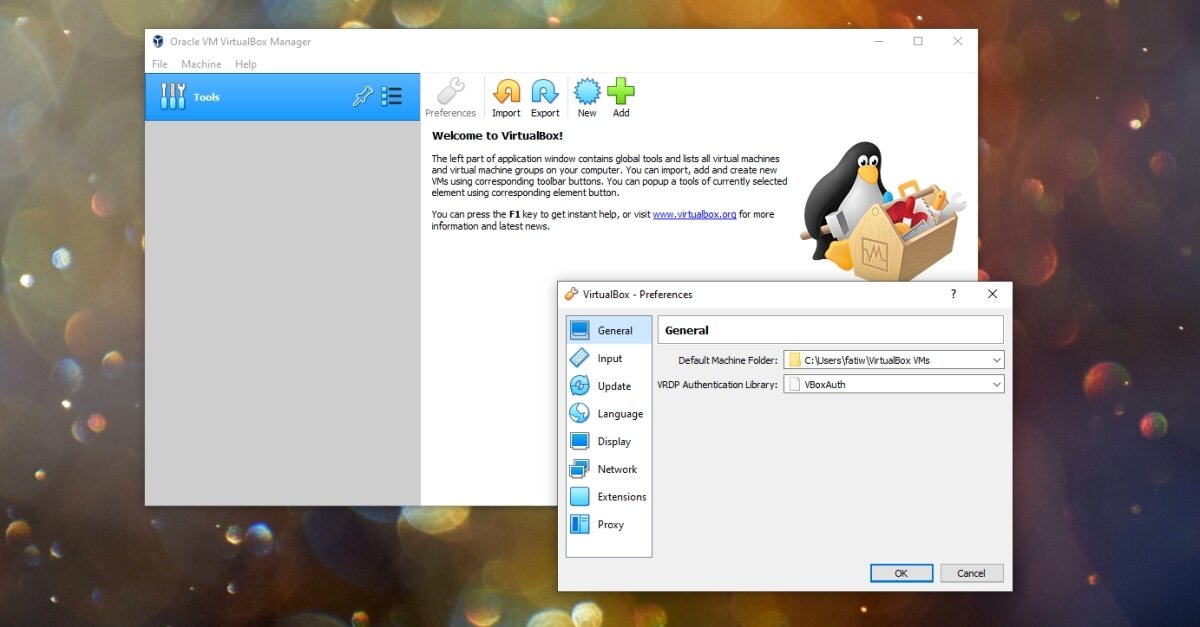Screen dimensions: 1200x627
Task: Click the pin icon in Tools row
Action: (362, 97)
